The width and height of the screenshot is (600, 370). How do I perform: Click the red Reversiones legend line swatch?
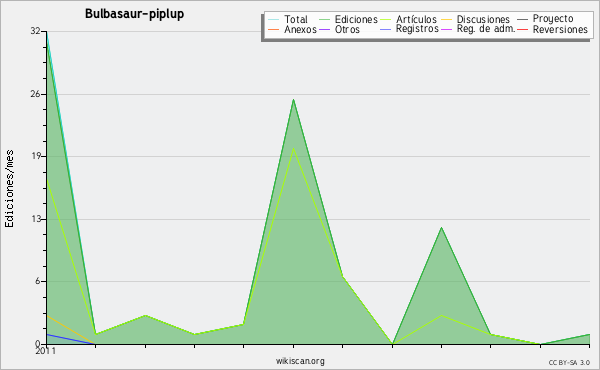523,29
